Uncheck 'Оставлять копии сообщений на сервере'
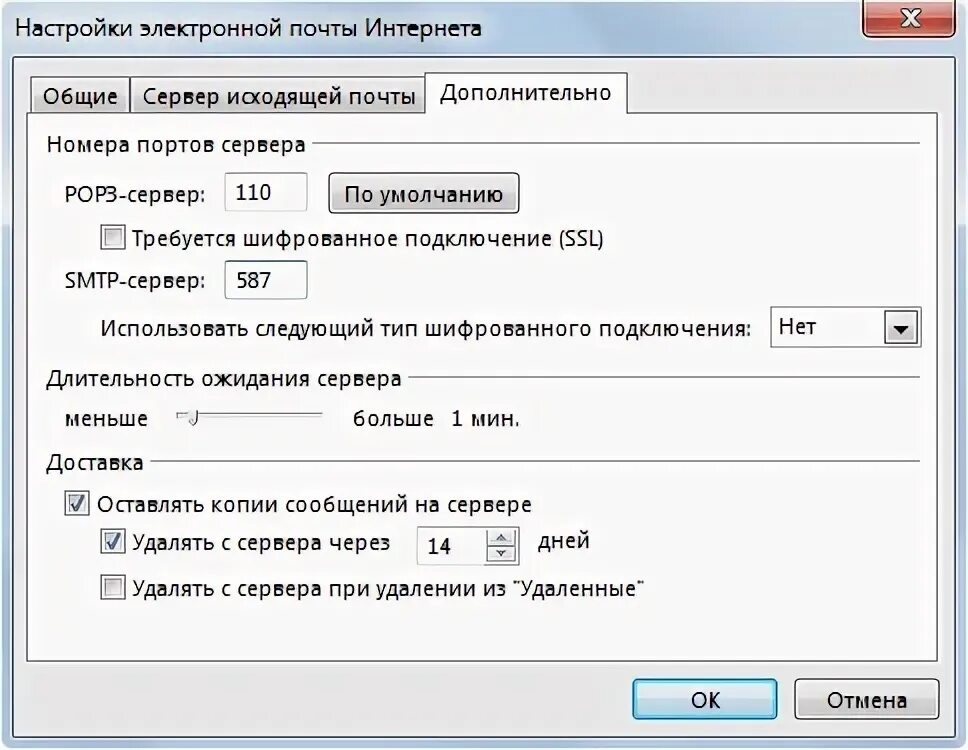 [x=77, y=504]
